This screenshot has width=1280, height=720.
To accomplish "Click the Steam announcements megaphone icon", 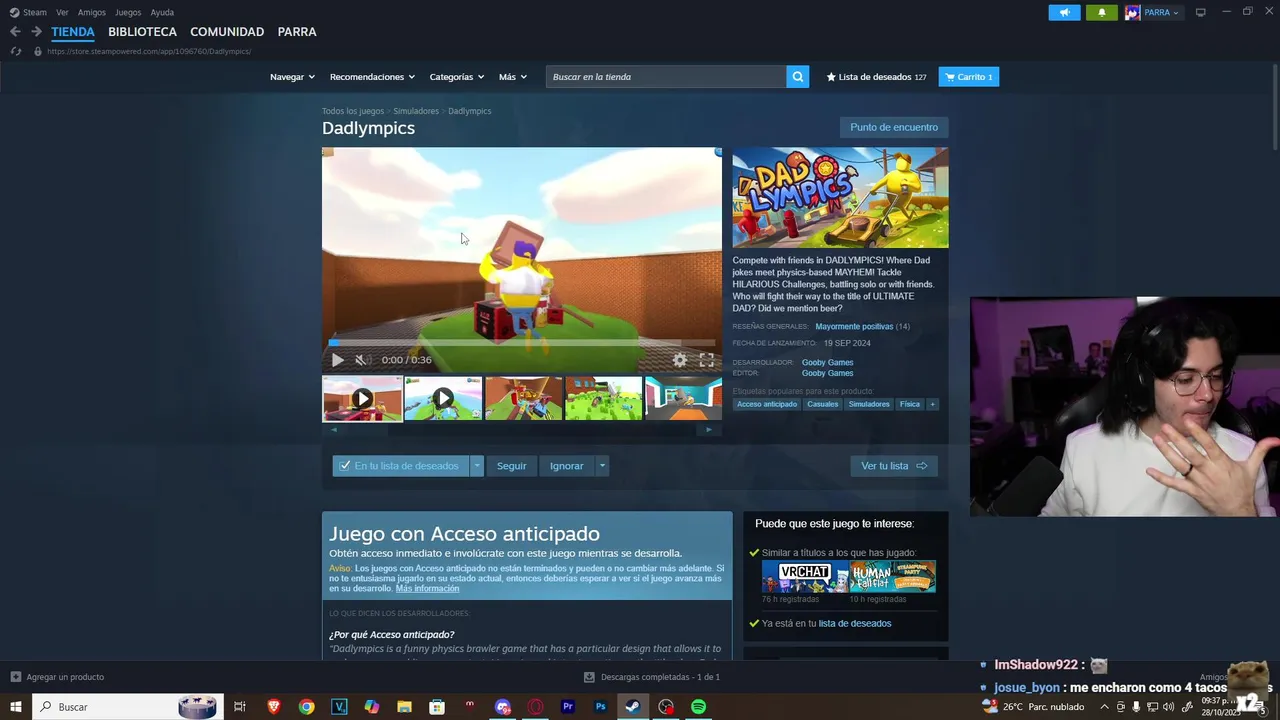I will coord(1064,12).
